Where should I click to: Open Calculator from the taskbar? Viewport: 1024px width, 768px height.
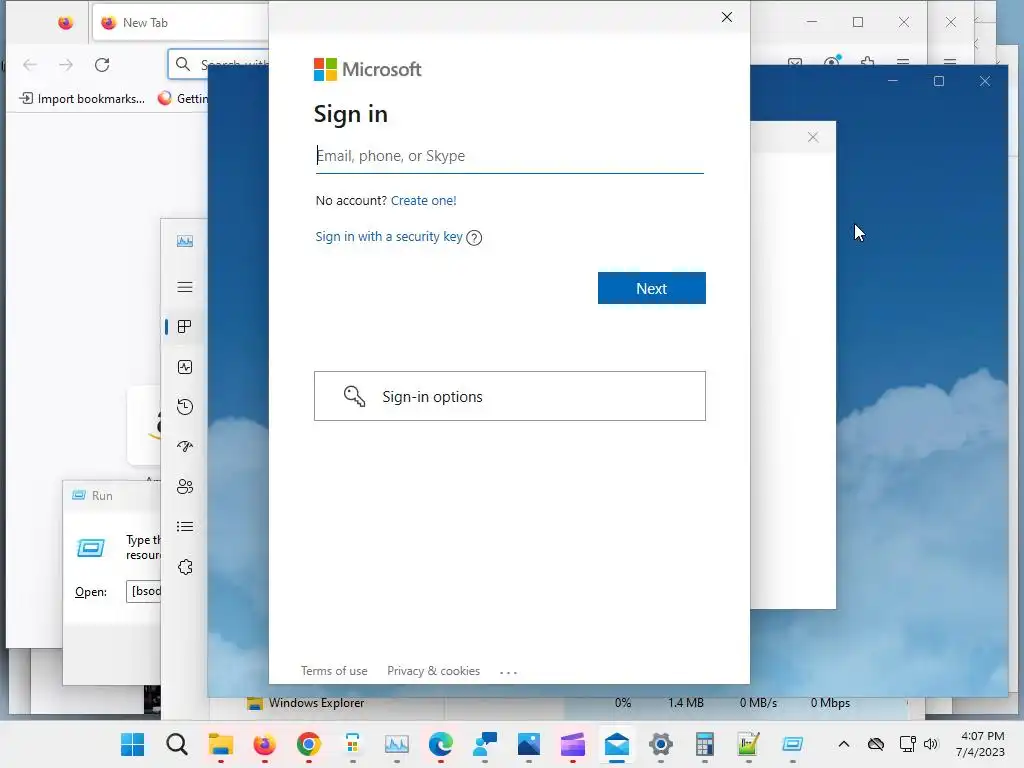[705, 744]
